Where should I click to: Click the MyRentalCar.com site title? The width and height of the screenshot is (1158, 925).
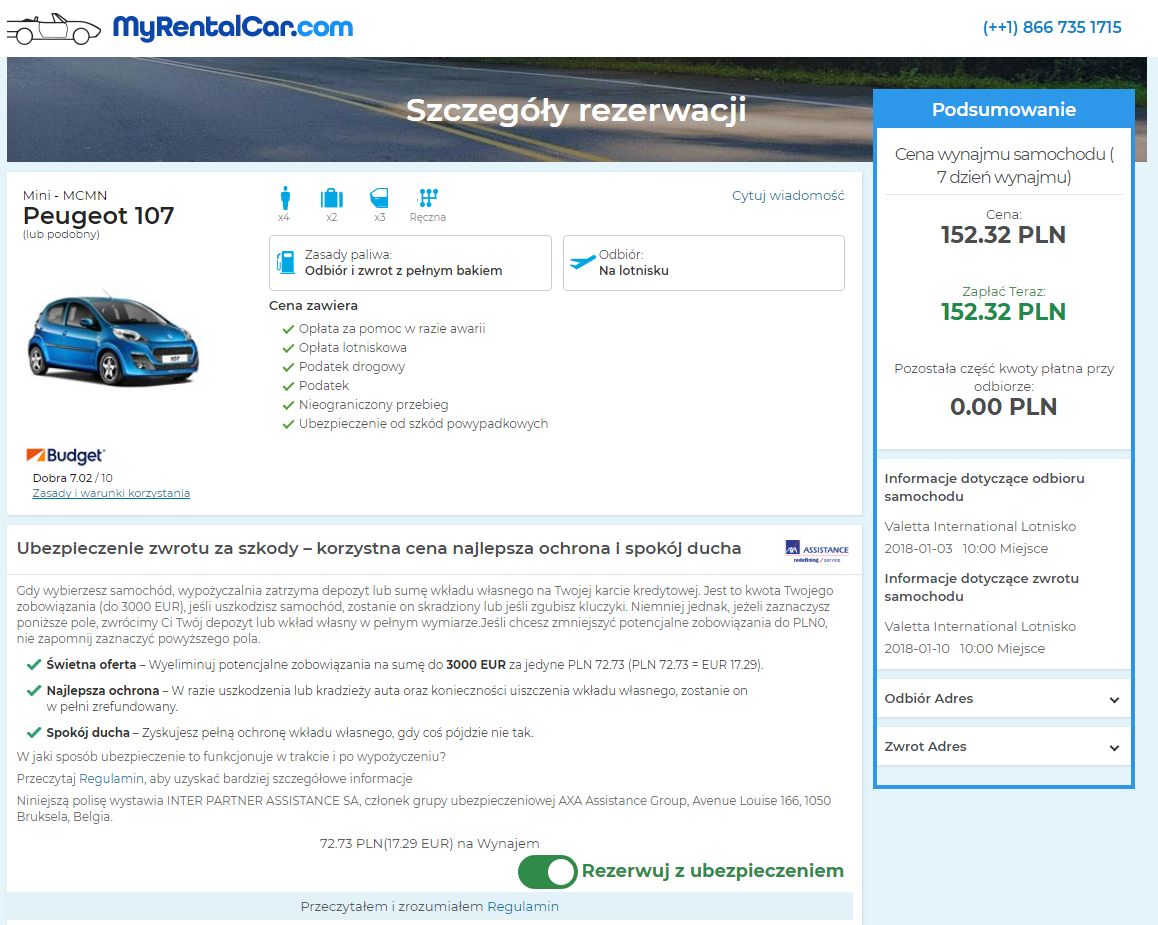click(x=233, y=28)
